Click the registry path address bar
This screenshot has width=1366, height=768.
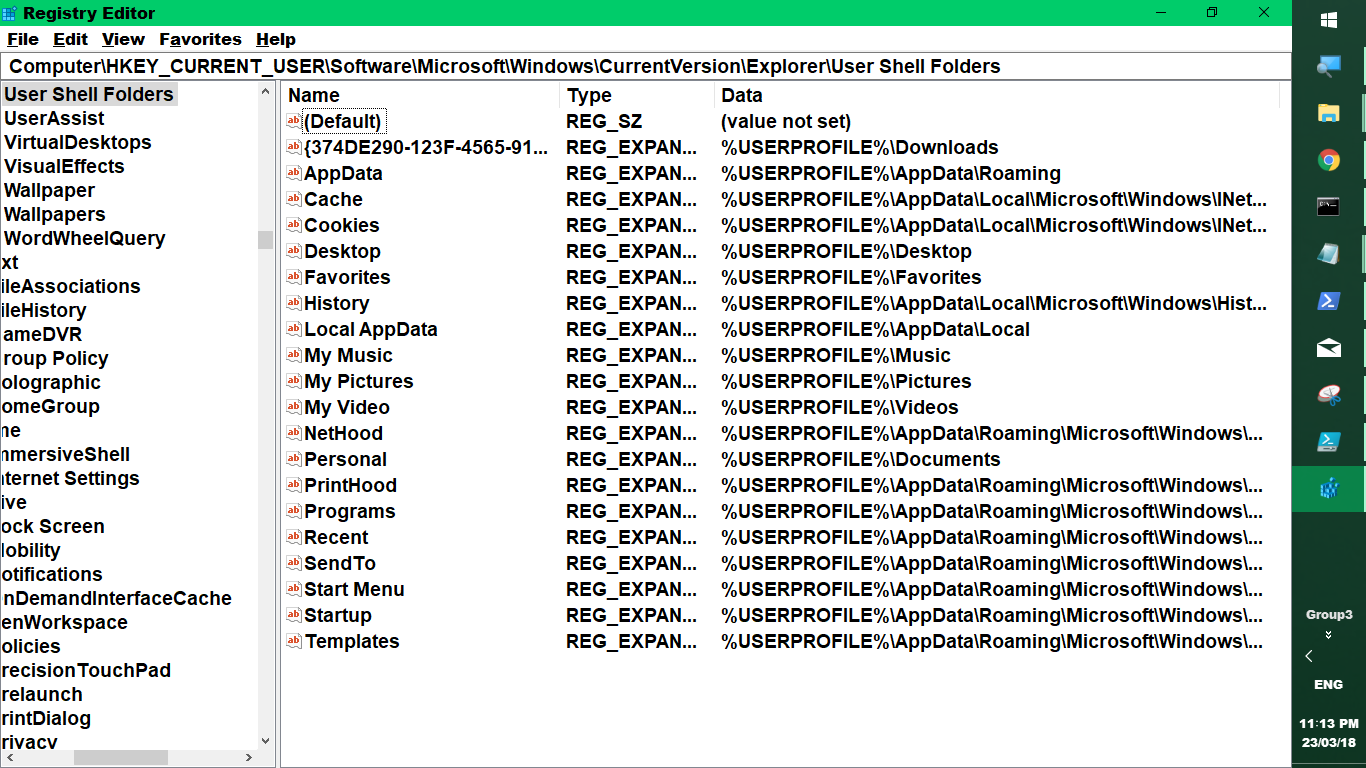[x=646, y=67]
